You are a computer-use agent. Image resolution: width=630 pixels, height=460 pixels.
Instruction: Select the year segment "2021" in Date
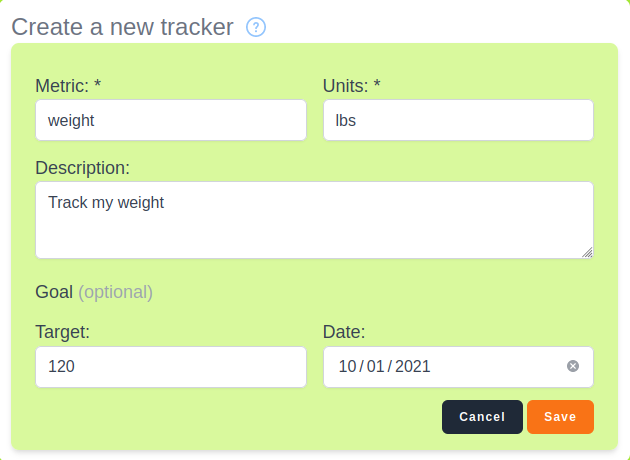click(413, 367)
